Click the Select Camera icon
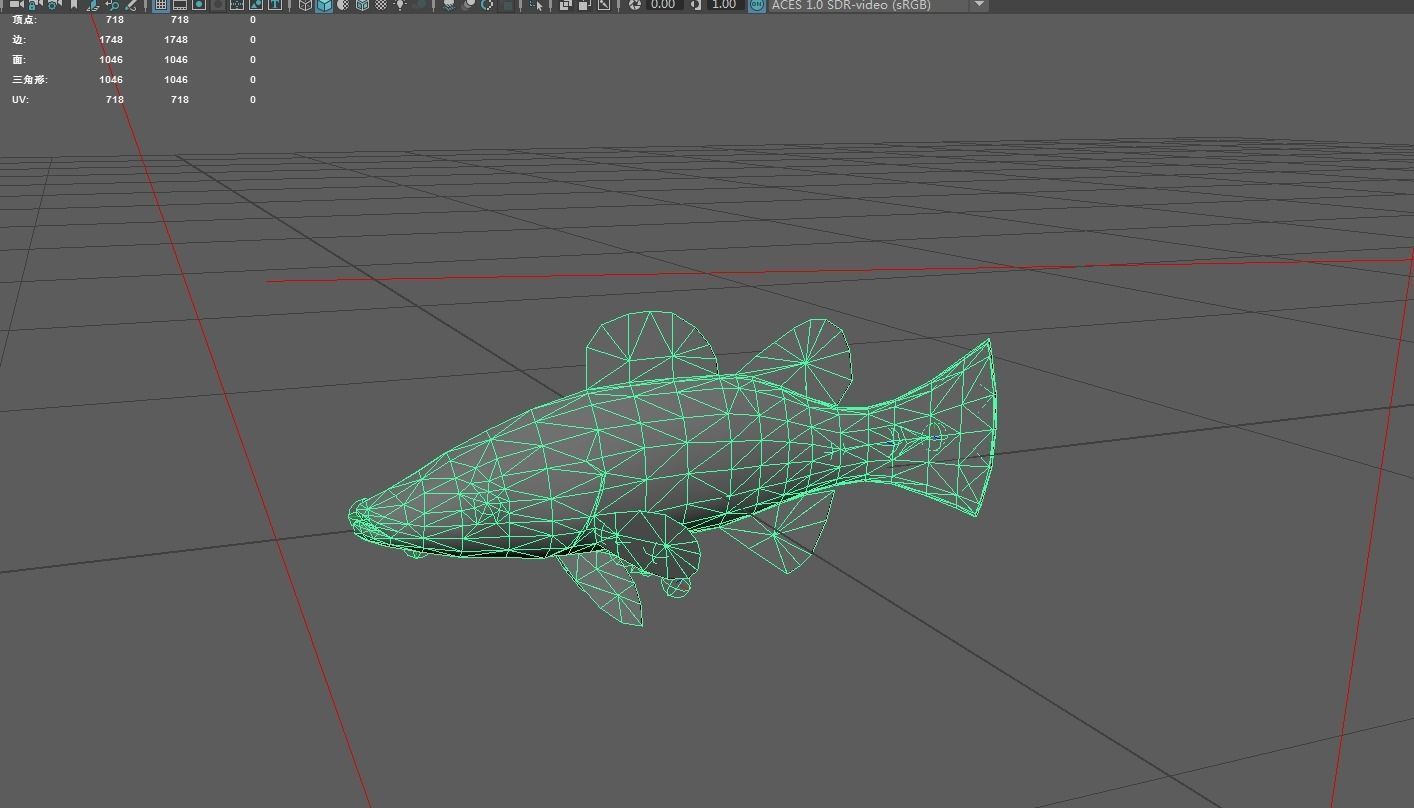This screenshot has height=808, width=1414. pos(16,5)
